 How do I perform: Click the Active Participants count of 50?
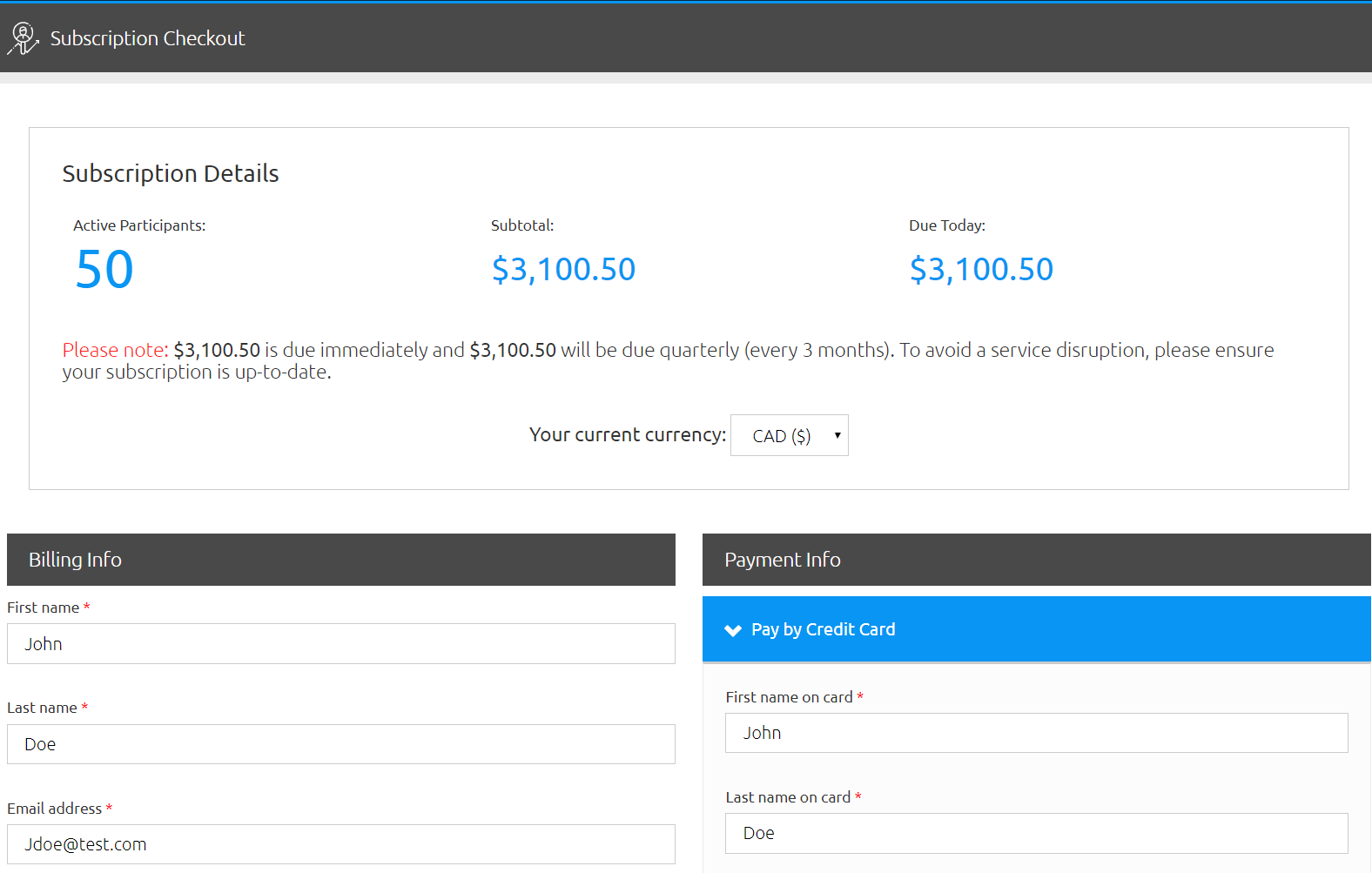pyautogui.click(x=104, y=270)
